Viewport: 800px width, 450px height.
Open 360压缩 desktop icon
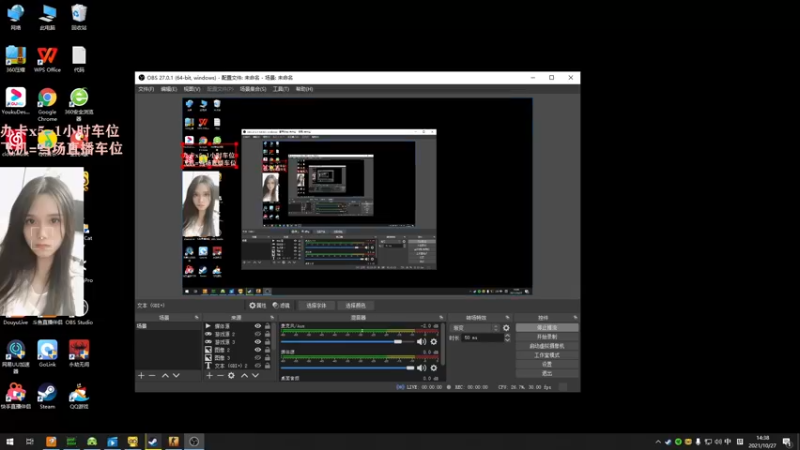click(x=16, y=59)
